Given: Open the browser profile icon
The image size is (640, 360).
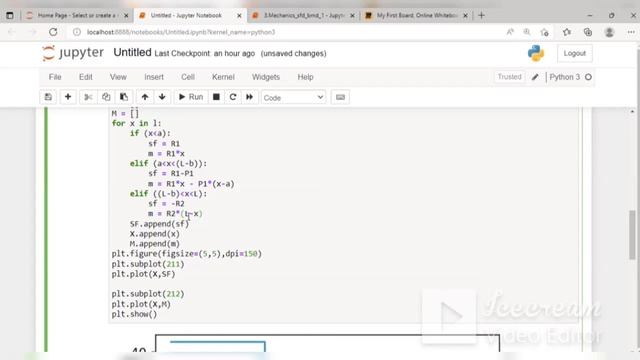Looking at the screenshot, I should tap(609, 32).
